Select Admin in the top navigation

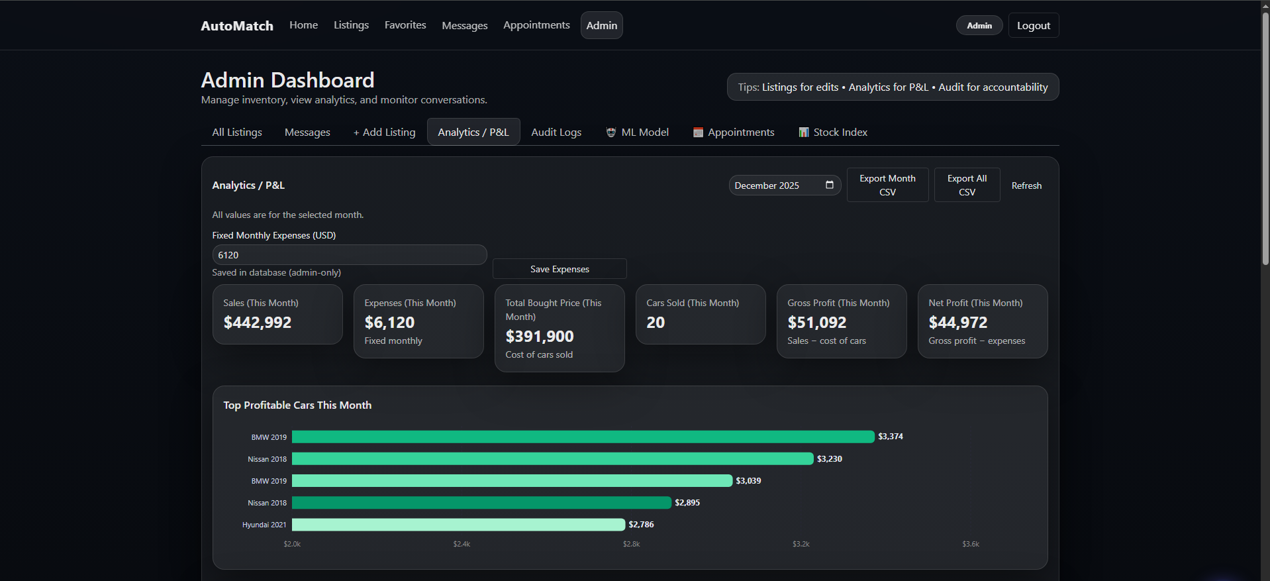pyautogui.click(x=602, y=25)
